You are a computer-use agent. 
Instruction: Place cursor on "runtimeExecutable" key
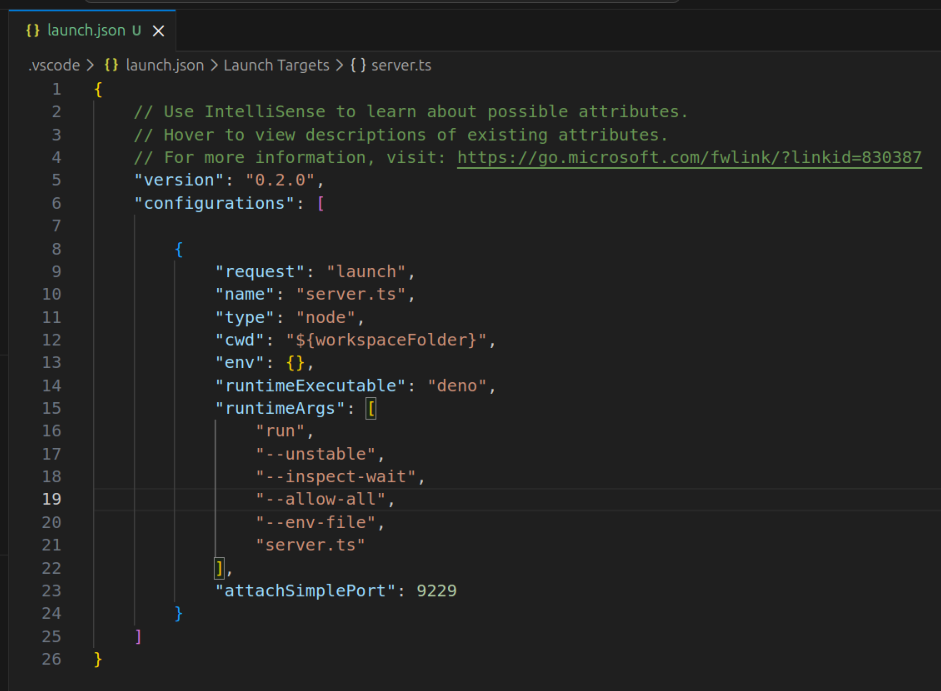(x=310, y=385)
